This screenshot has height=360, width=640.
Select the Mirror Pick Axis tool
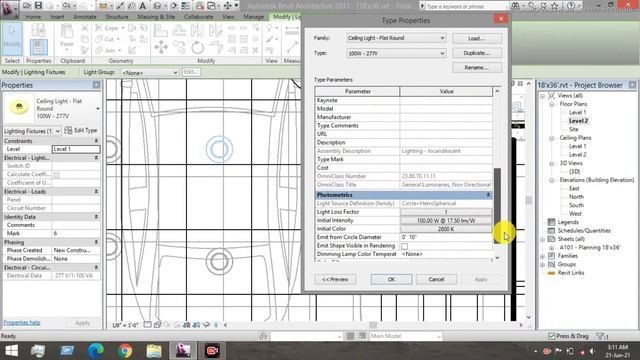click(197, 31)
